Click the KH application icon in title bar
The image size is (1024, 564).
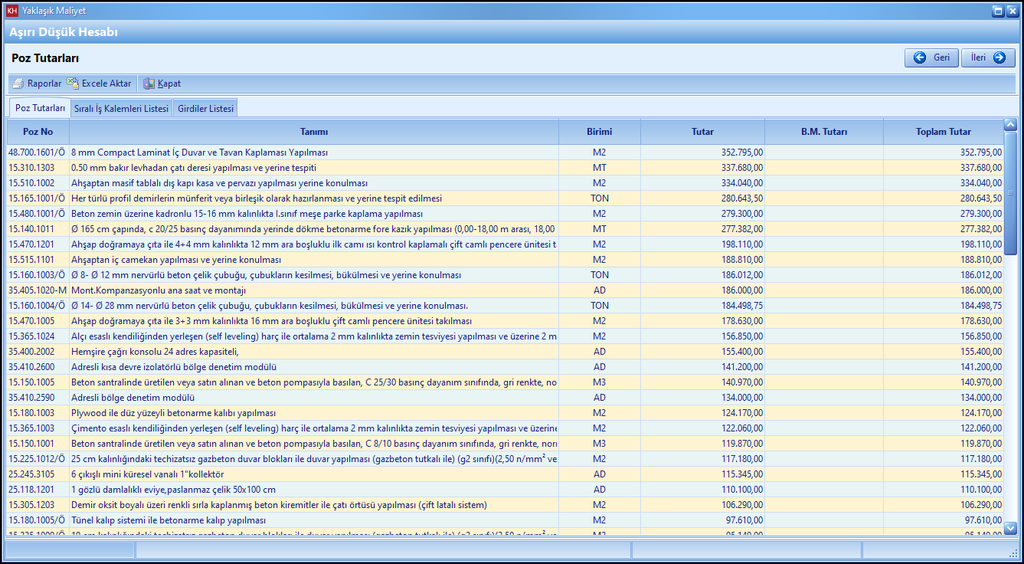click(x=12, y=10)
